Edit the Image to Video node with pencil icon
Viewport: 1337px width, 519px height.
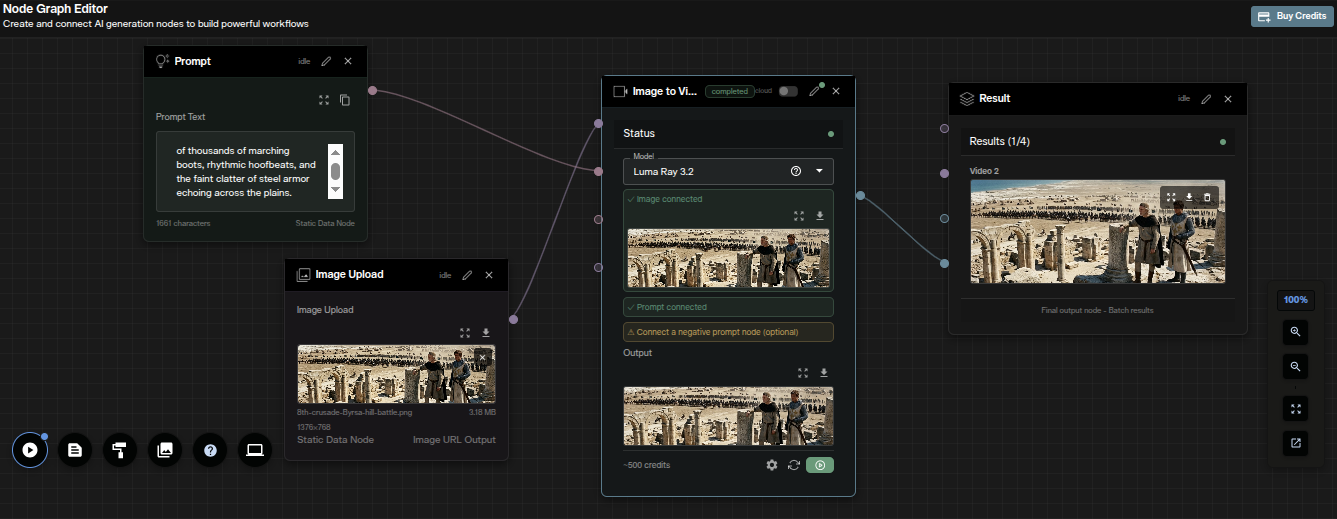(x=814, y=91)
